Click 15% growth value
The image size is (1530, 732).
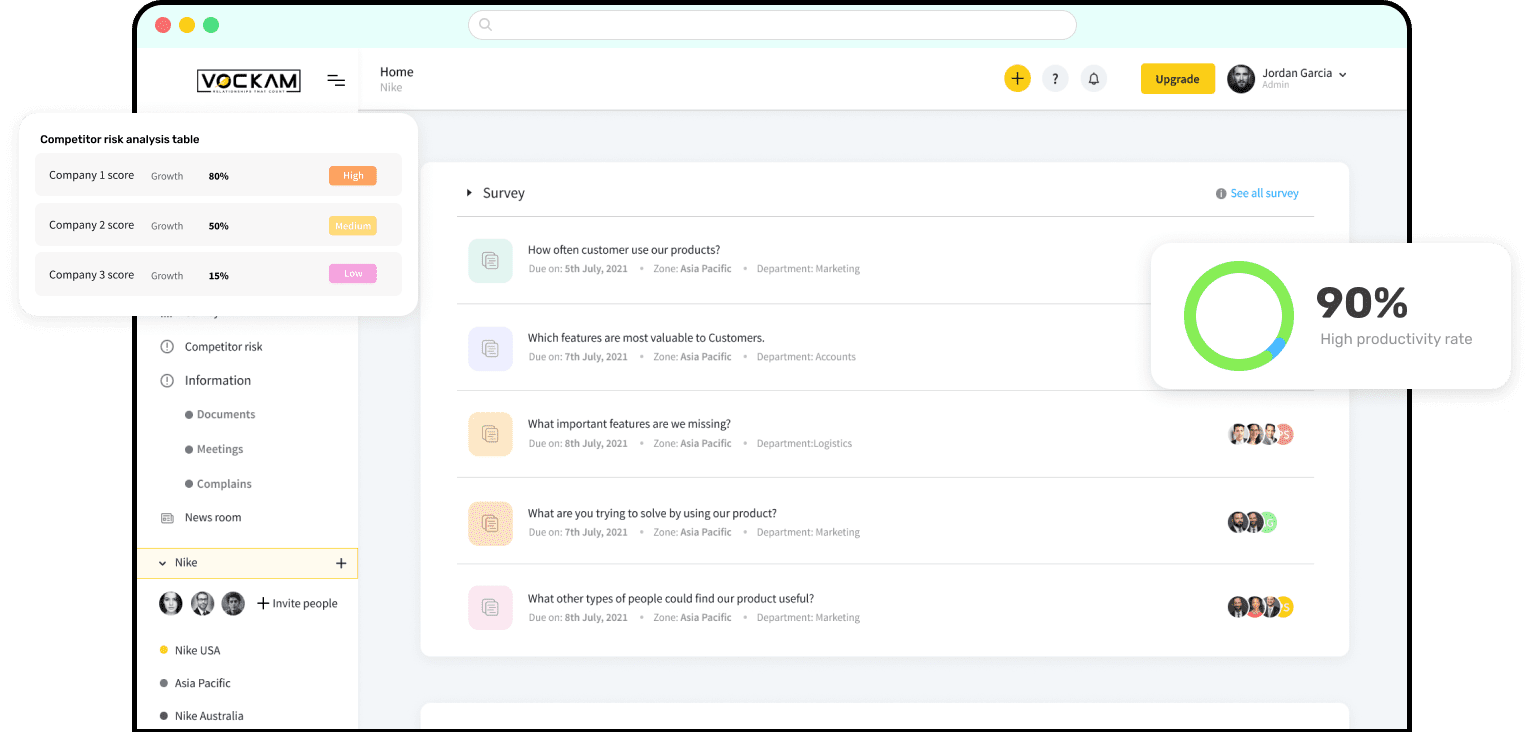(218, 277)
